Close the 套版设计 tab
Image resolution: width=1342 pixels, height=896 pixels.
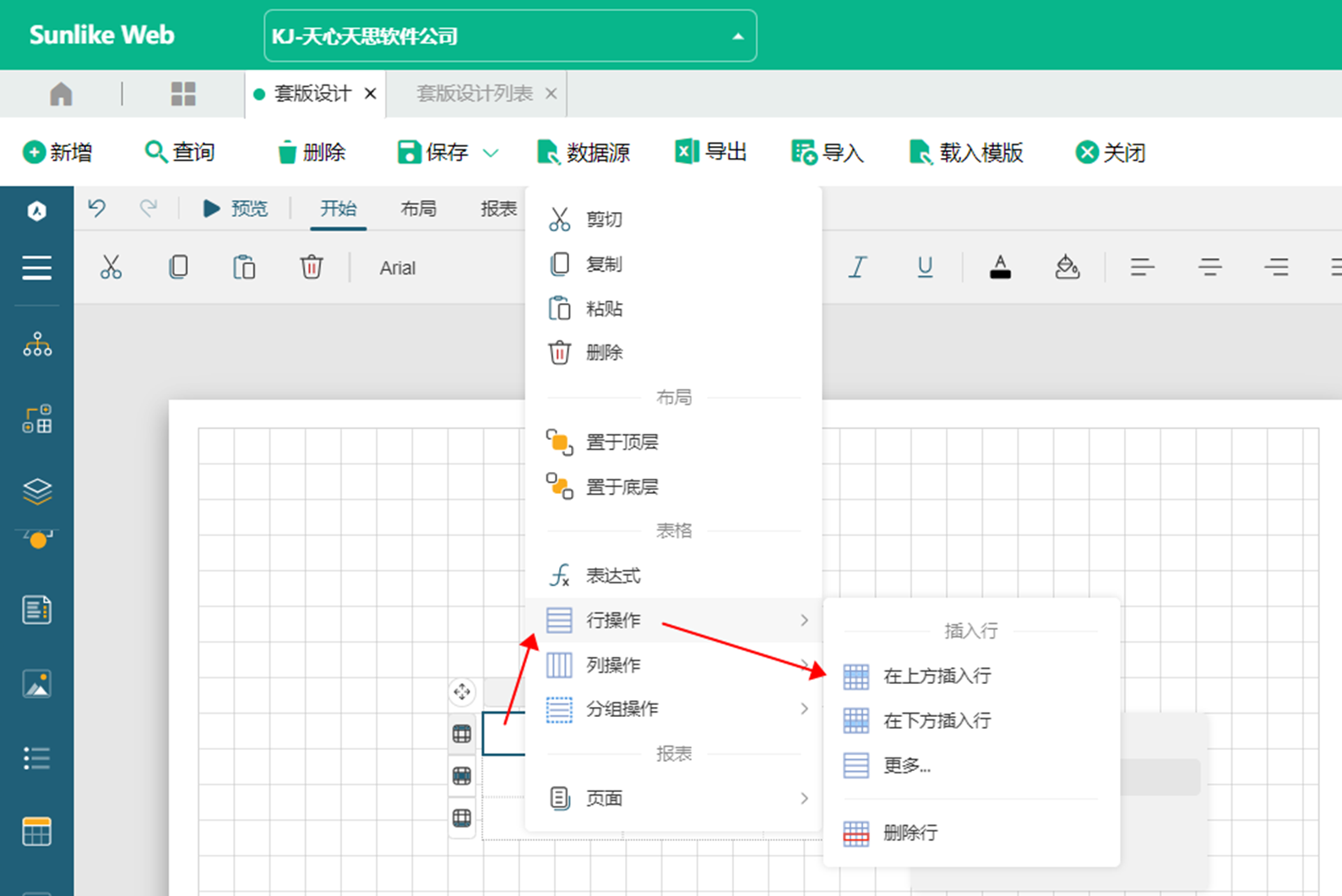click(370, 94)
